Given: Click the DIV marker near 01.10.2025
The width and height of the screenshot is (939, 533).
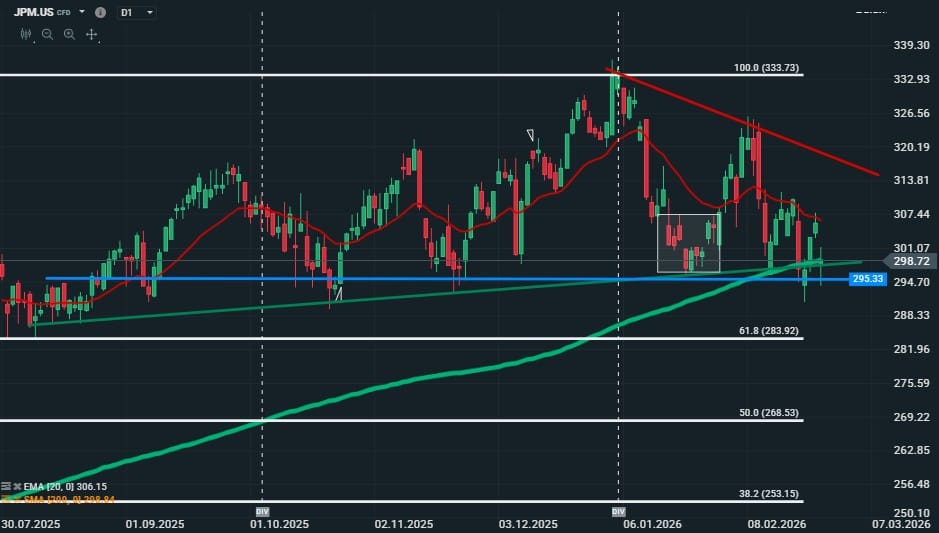Looking at the screenshot, I should (261, 511).
